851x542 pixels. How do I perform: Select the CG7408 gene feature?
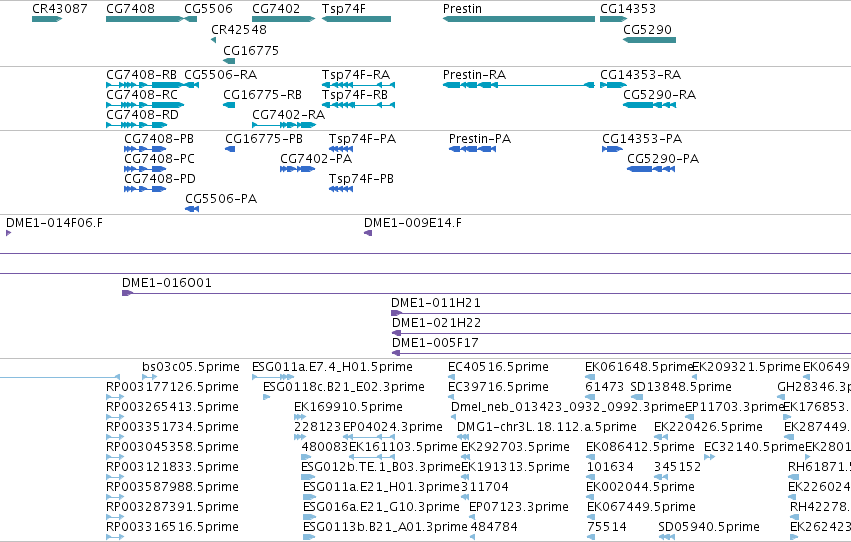point(144,19)
